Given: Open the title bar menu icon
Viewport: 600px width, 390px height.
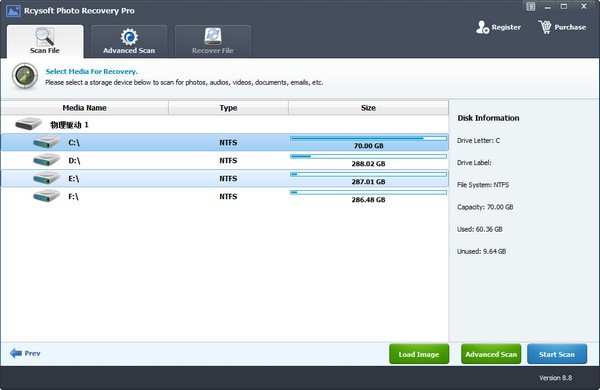Looking at the screenshot, I should (x=530, y=7).
